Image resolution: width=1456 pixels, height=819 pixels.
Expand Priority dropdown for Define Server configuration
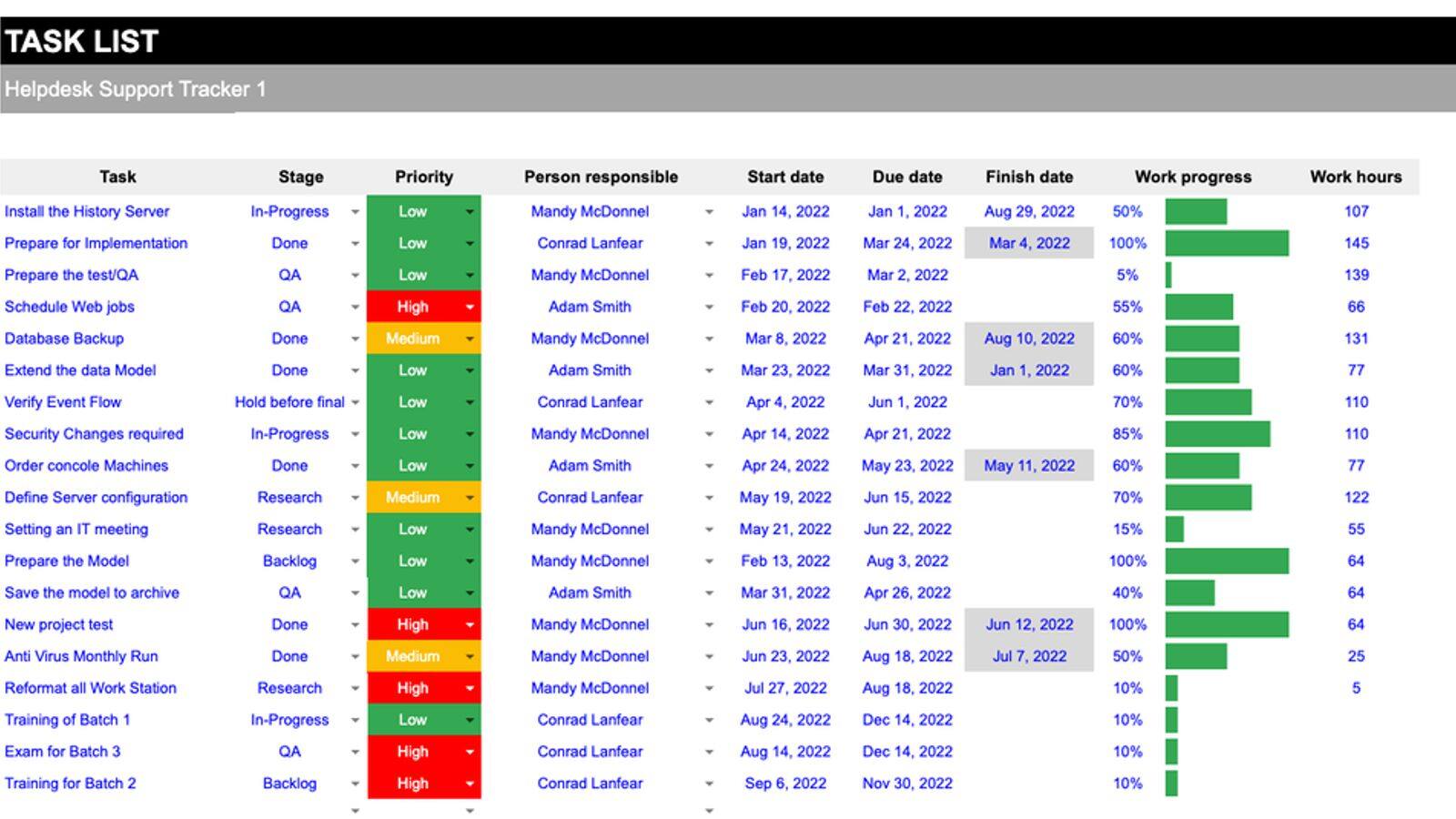[470, 498]
